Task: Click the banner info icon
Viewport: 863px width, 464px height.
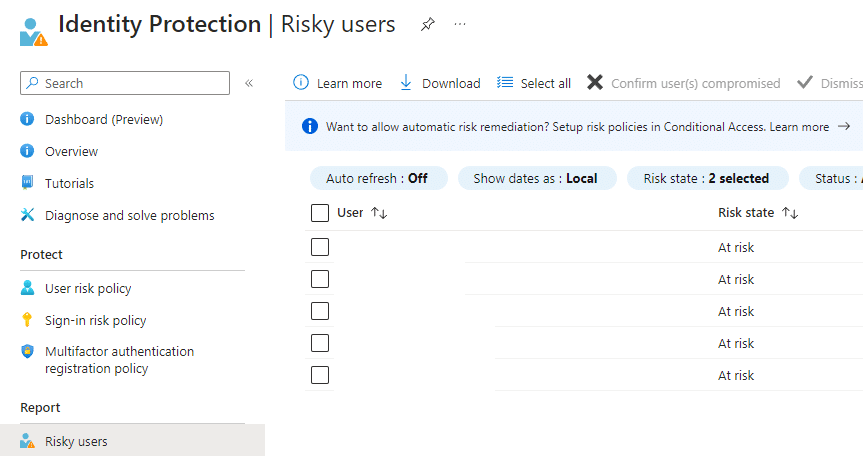Action: coord(310,127)
